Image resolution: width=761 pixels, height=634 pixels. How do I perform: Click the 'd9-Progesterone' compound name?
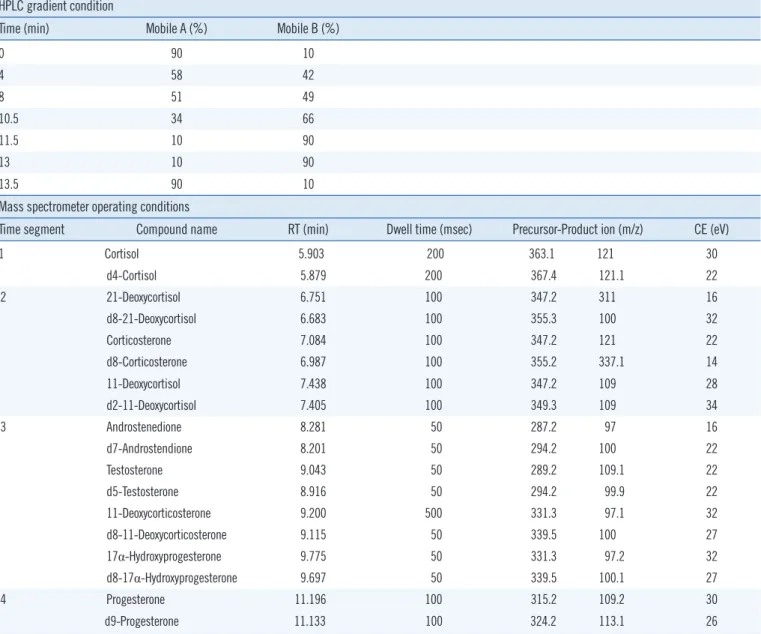tap(142, 621)
